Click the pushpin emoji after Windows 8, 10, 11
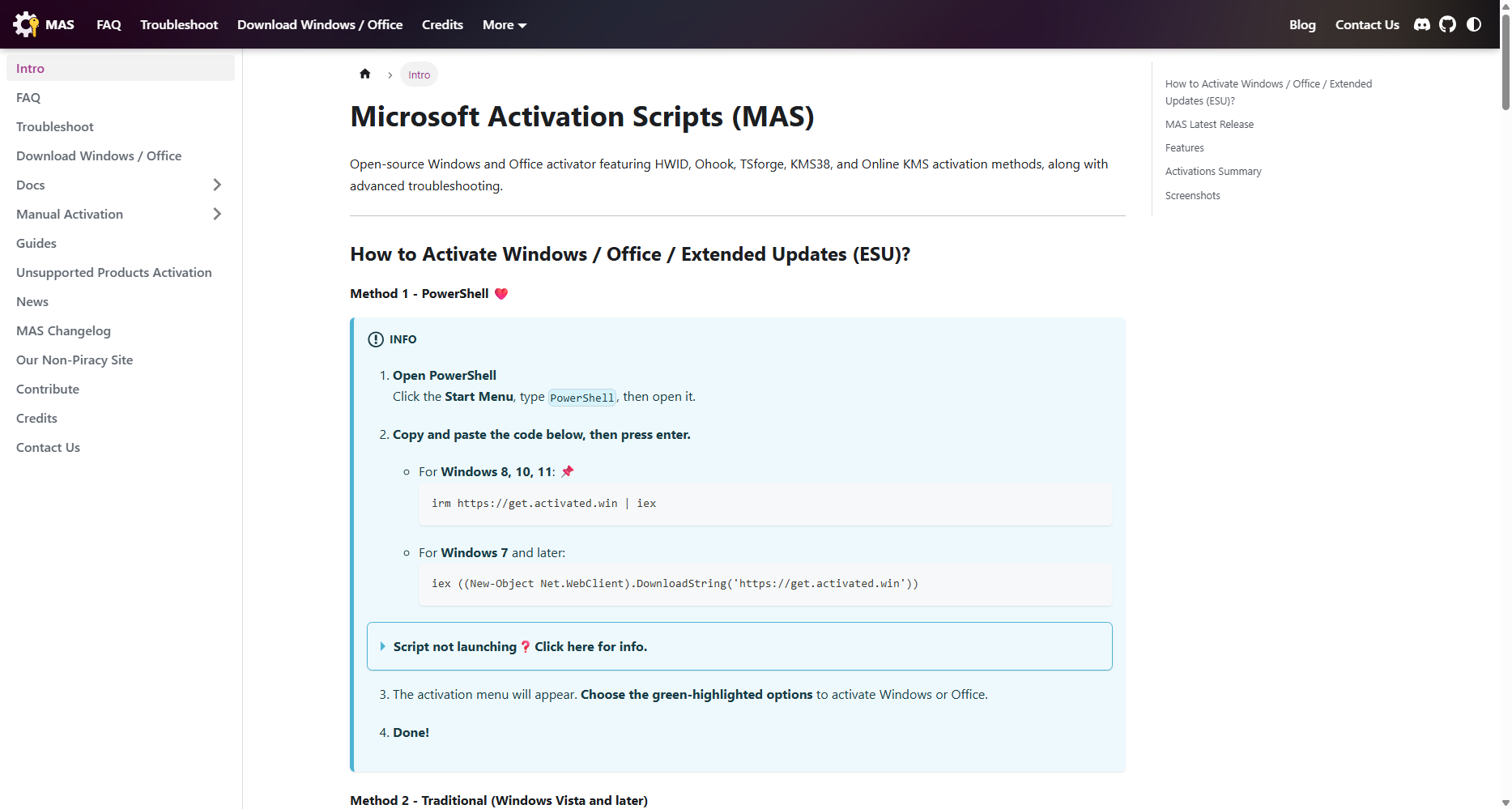This screenshot has width=1512, height=809. (568, 471)
